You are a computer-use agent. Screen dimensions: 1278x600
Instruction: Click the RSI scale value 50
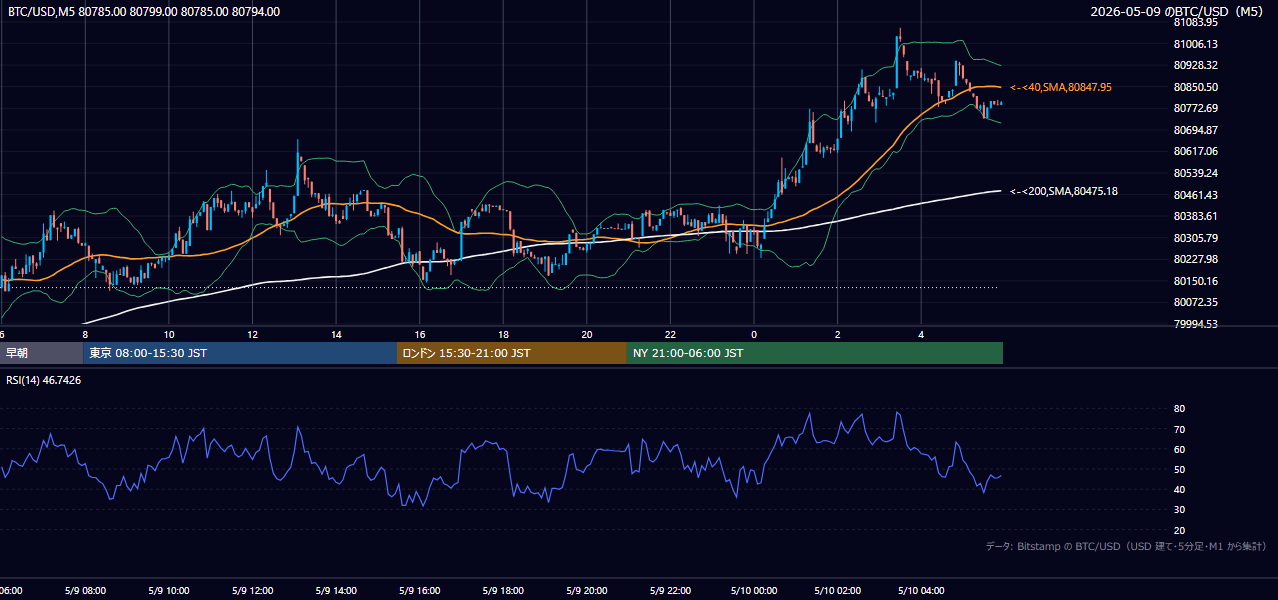pyautogui.click(x=1179, y=469)
